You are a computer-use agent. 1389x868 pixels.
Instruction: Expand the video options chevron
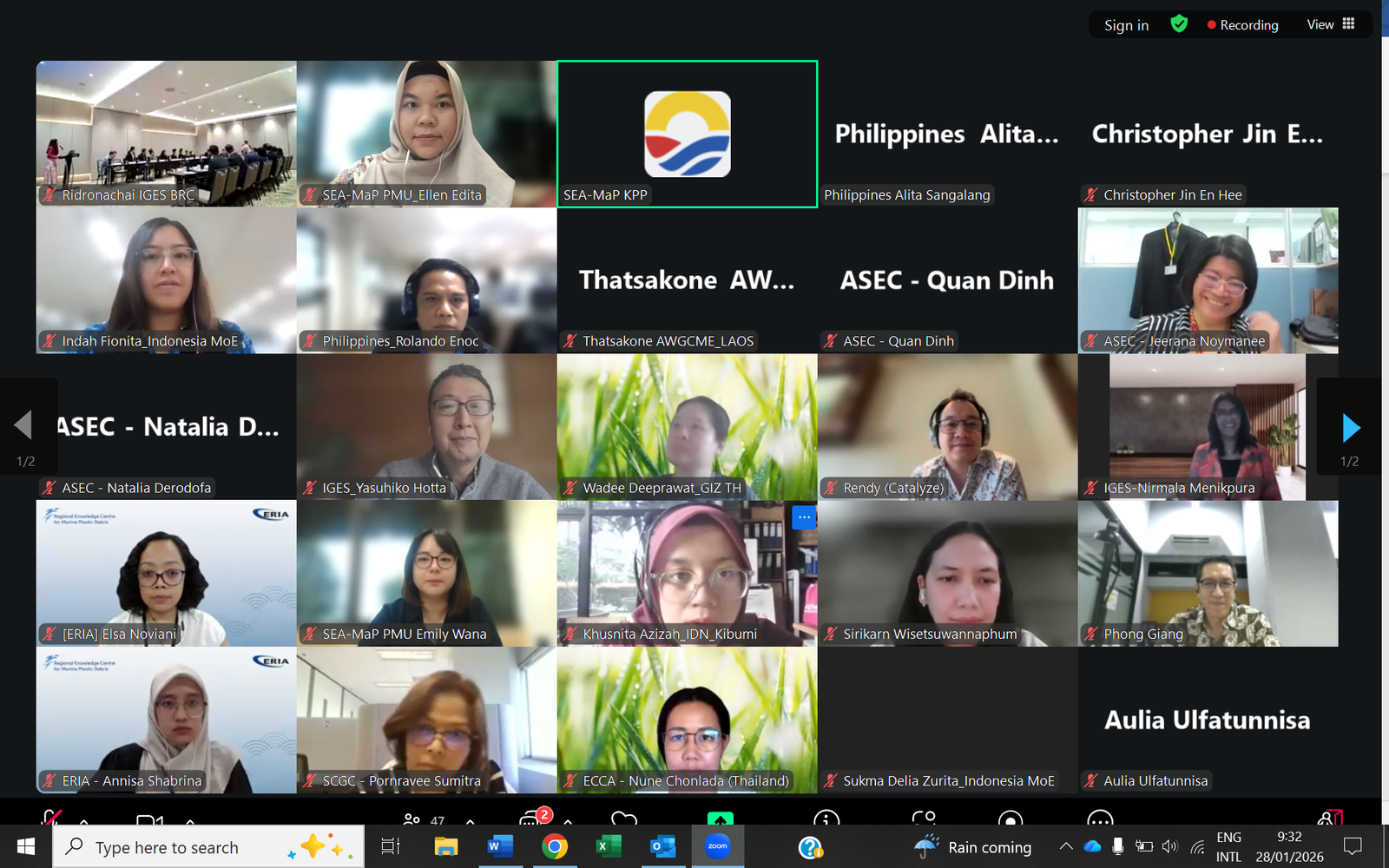click(x=190, y=819)
